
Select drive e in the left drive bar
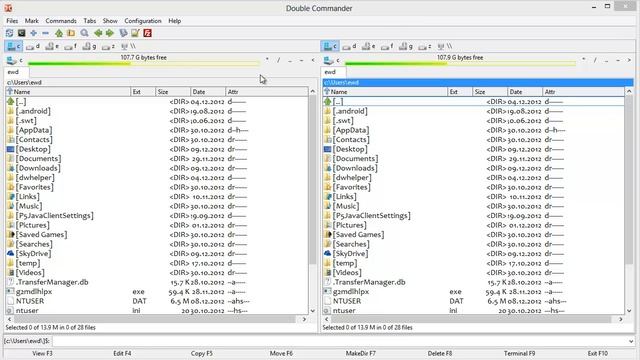pyautogui.click(x=52, y=47)
